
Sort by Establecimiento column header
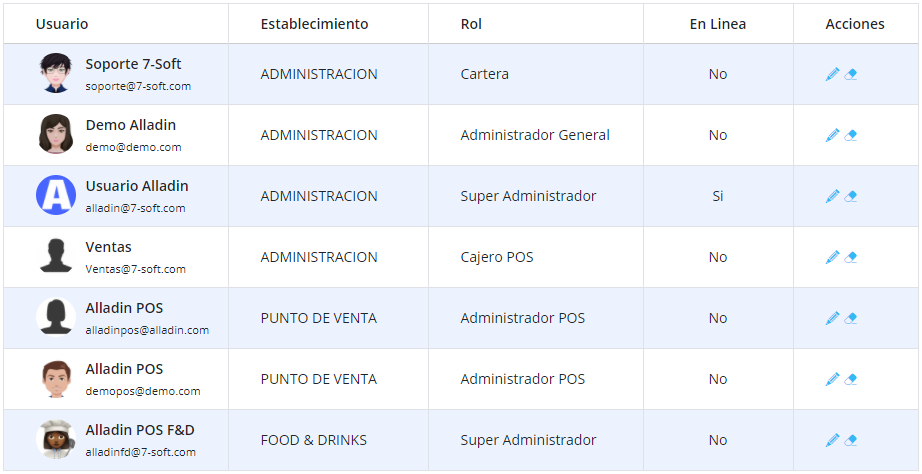[314, 24]
